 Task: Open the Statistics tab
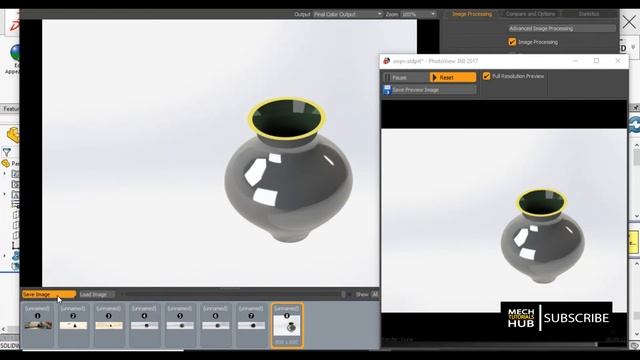coord(589,14)
